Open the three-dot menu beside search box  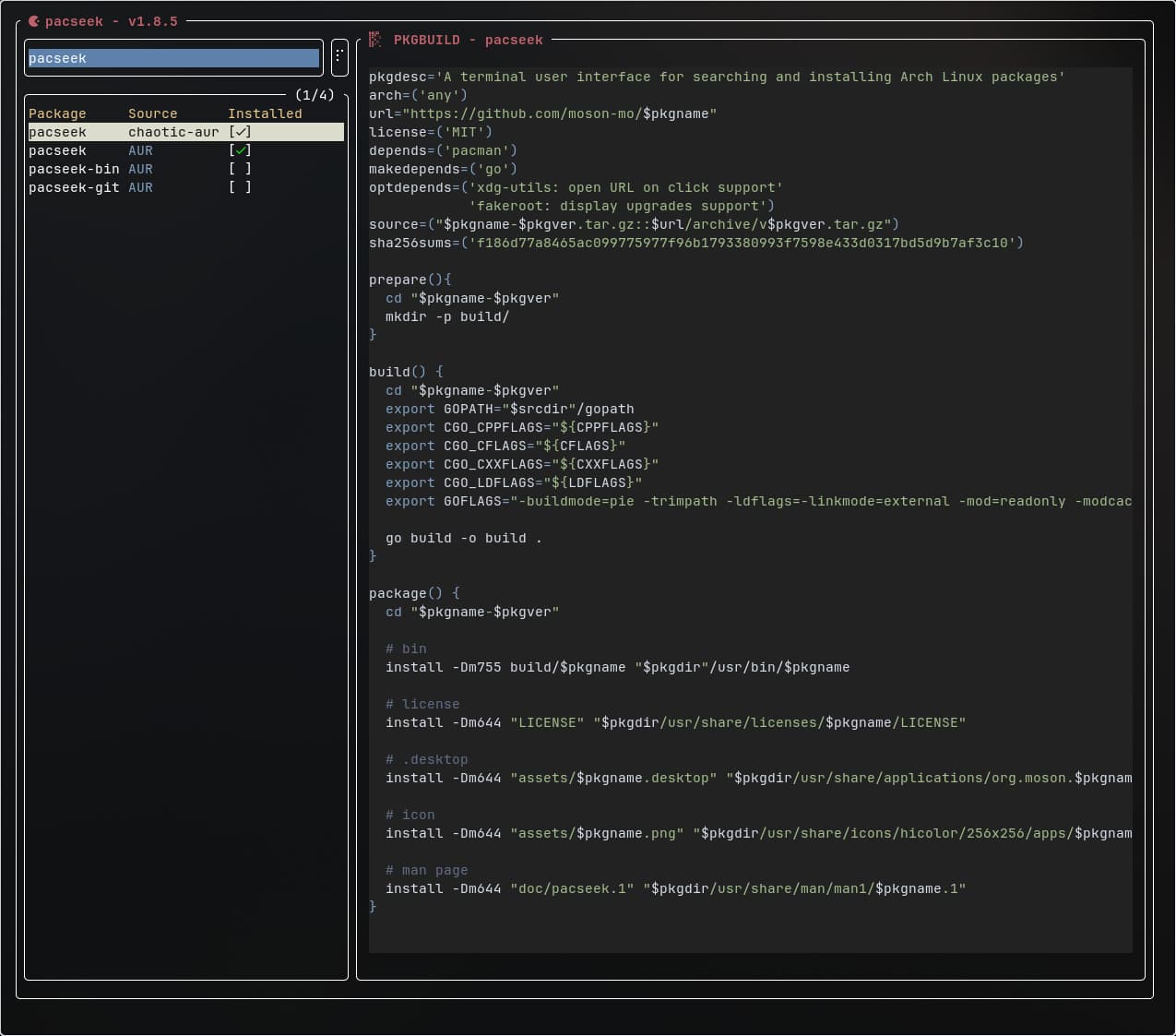(339, 57)
